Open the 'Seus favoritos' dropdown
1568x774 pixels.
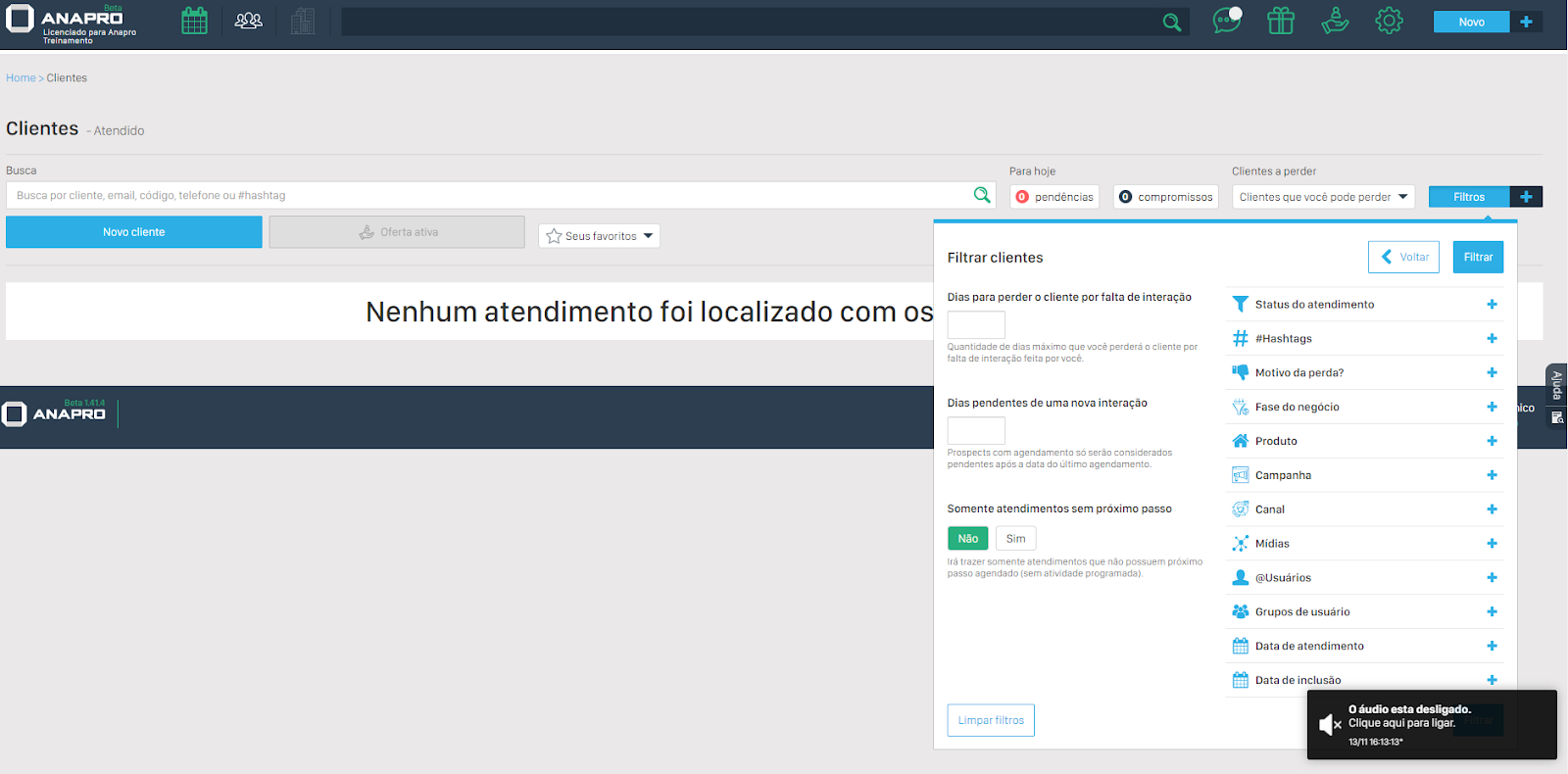(599, 236)
